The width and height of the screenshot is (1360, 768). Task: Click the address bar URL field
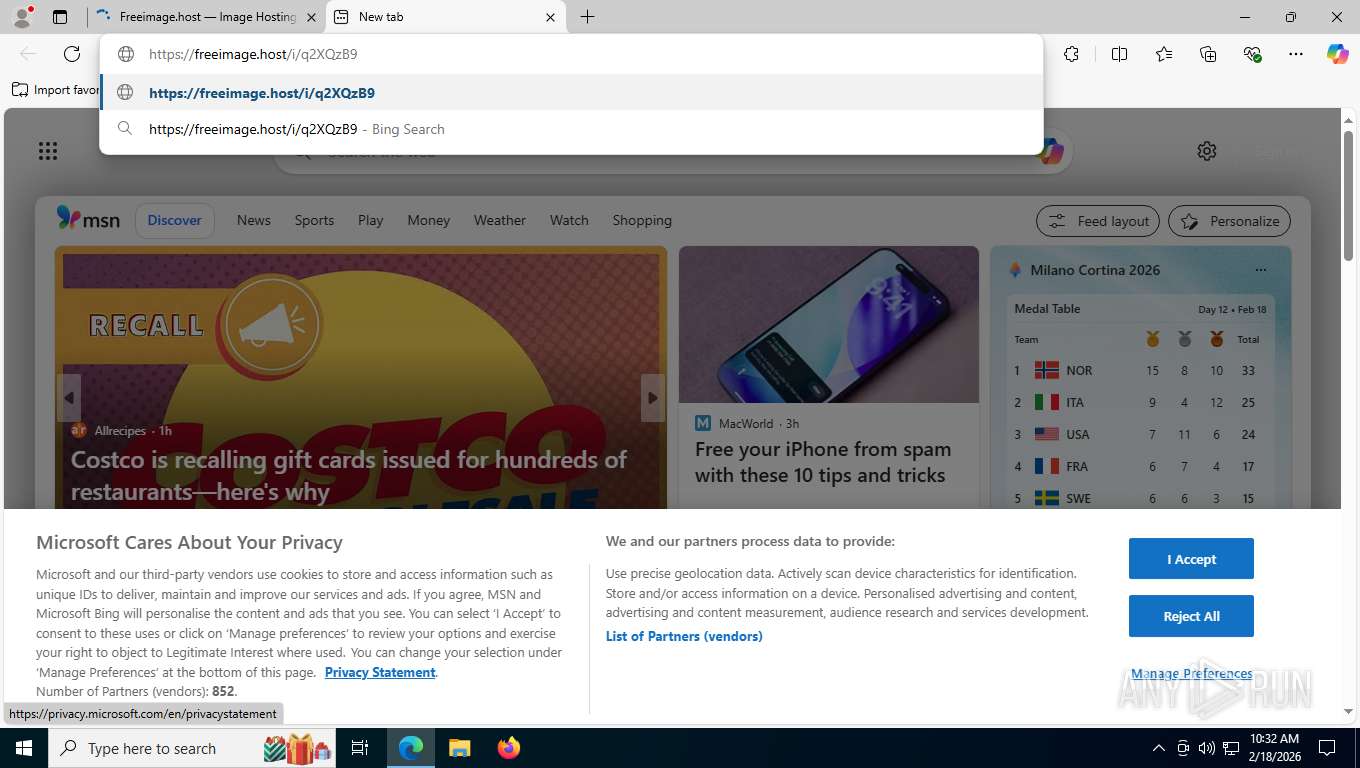[x=571, y=54]
